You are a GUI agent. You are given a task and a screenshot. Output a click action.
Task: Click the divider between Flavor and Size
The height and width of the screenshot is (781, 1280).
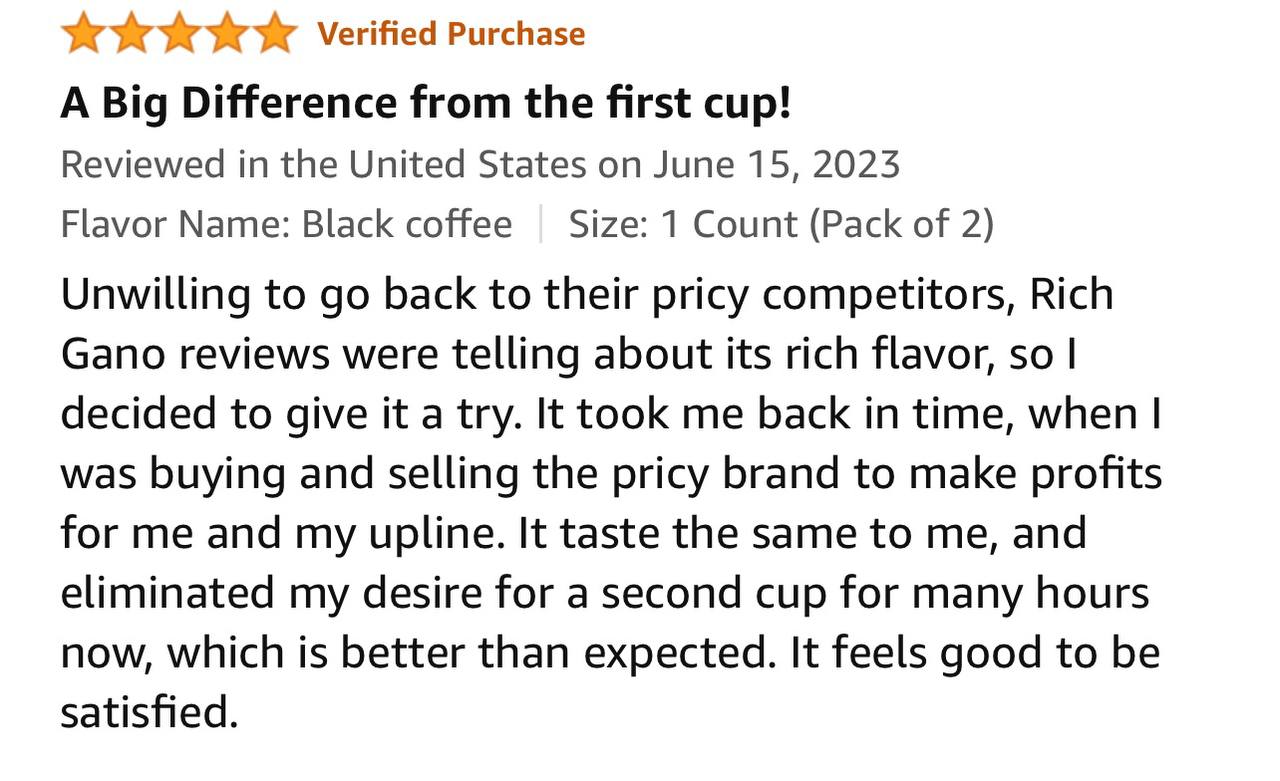tap(541, 224)
